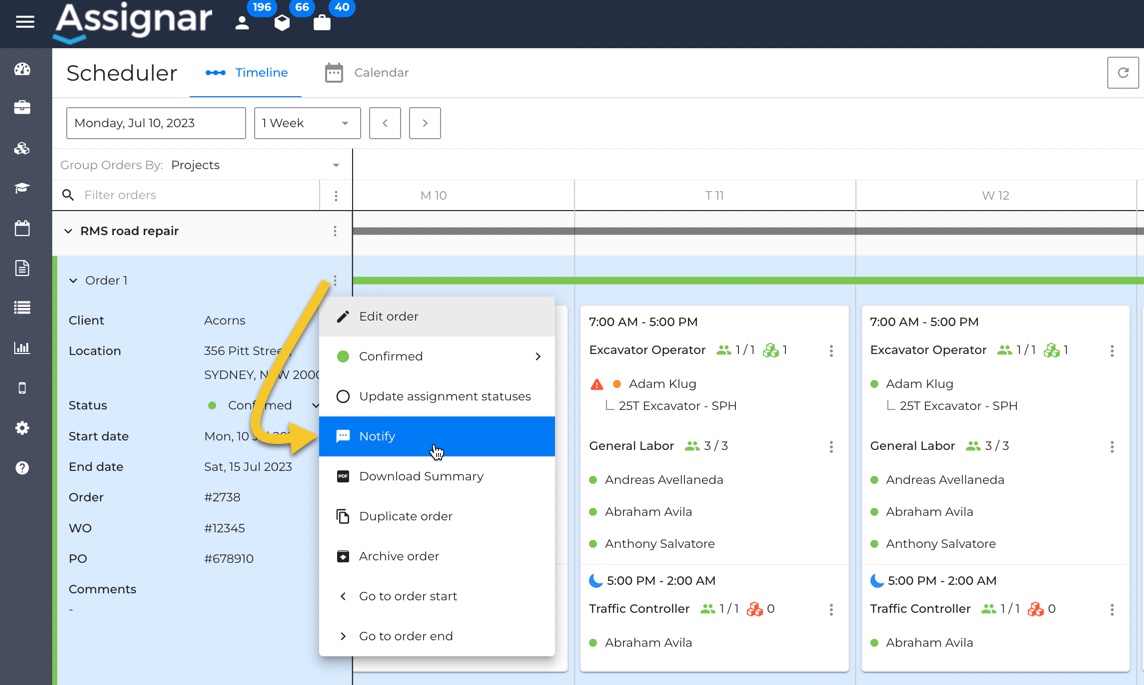Collapse the Order 1 details
The image size is (1144, 685).
tap(73, 281)
